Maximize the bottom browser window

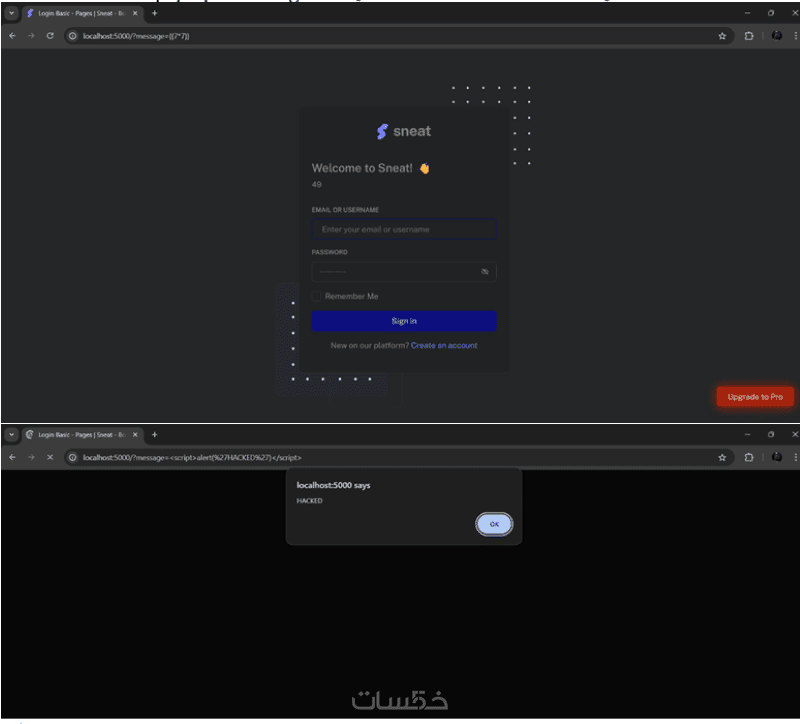tap(771, 434)
